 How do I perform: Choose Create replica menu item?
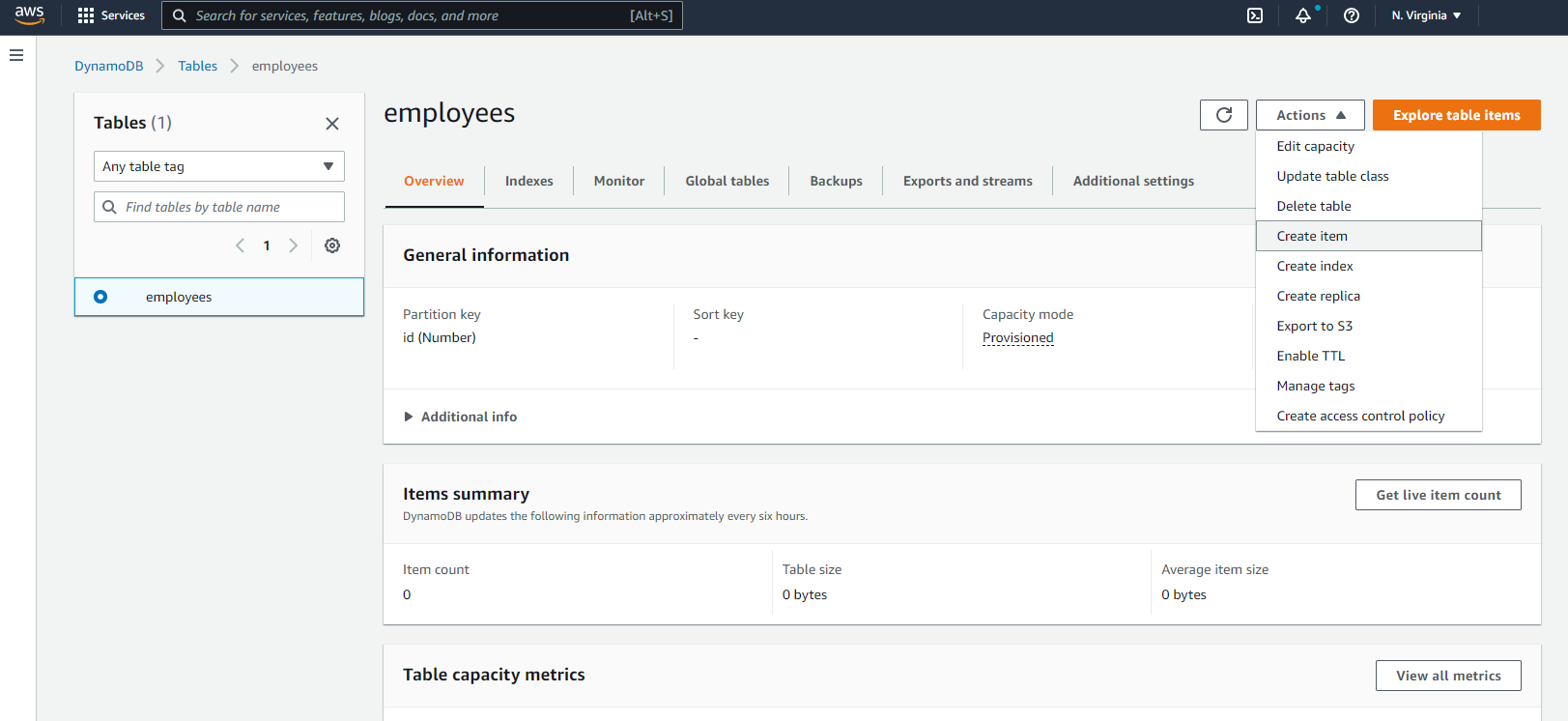pos(1369,296)
